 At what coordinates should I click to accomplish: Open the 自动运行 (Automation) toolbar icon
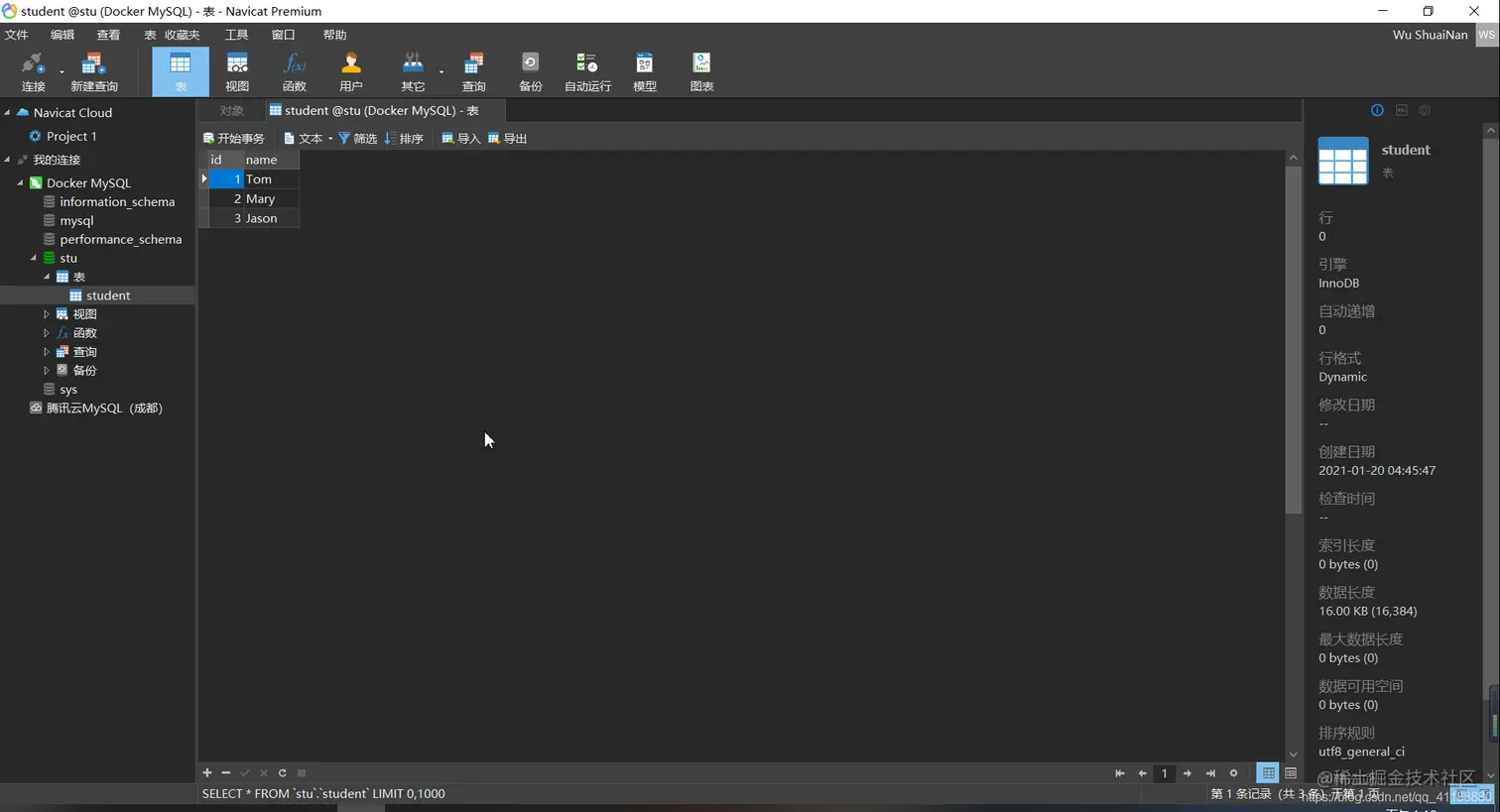[x=587, y=71]
